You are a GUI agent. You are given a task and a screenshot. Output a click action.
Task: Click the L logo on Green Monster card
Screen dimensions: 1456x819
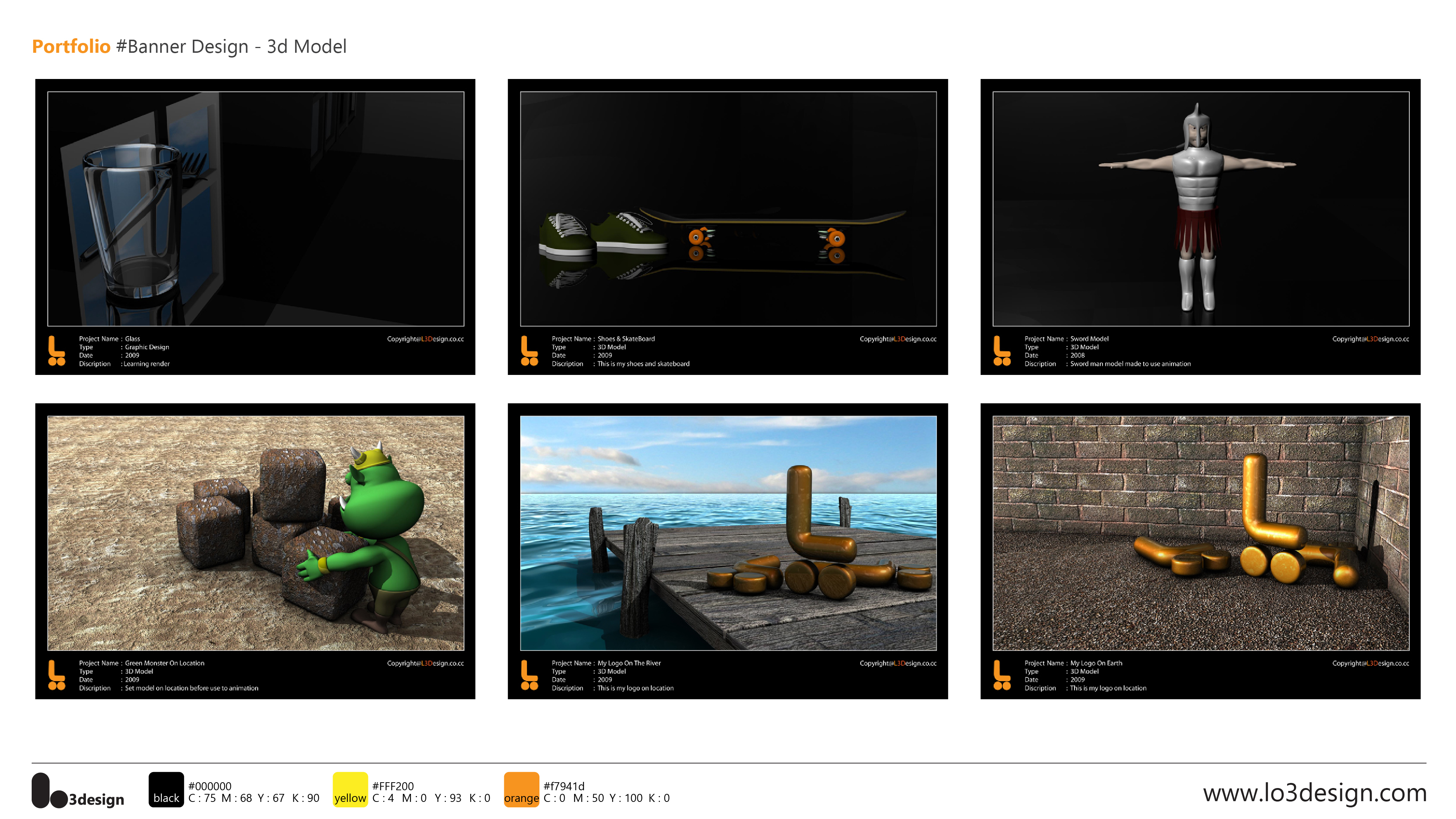tap(56, 675)
